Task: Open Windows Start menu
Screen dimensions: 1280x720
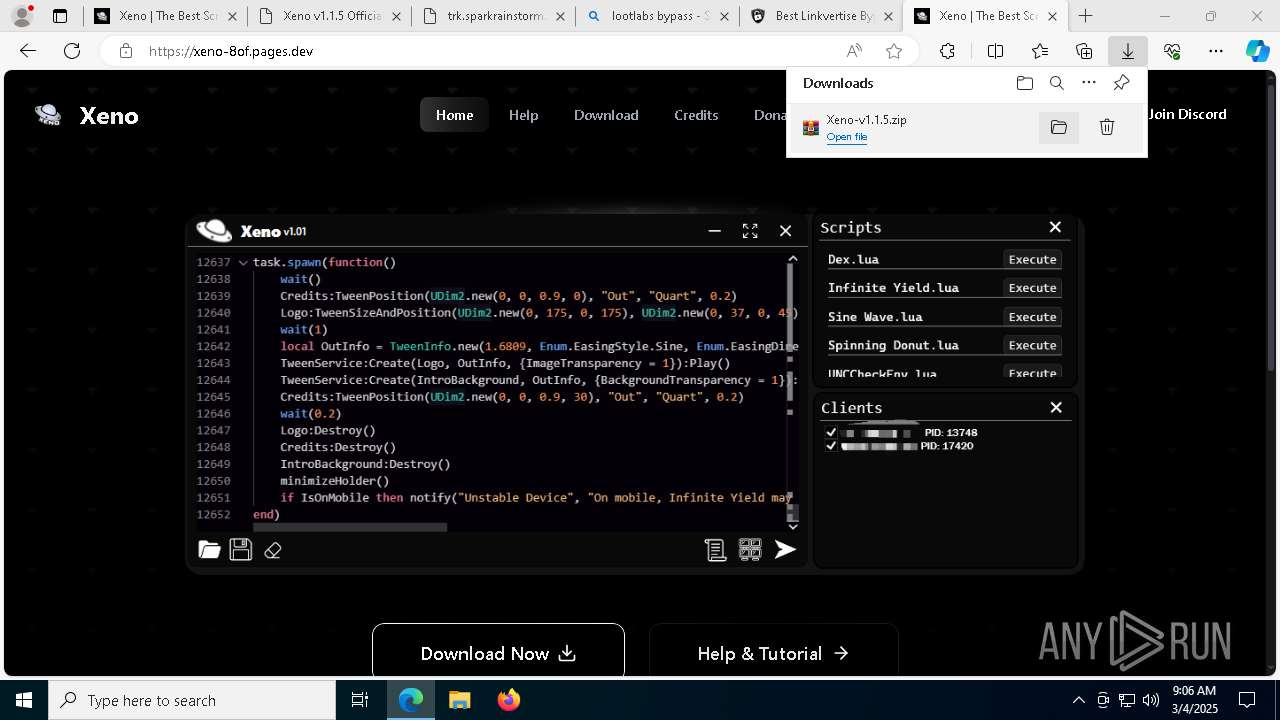Action: [x=24, y=700]
